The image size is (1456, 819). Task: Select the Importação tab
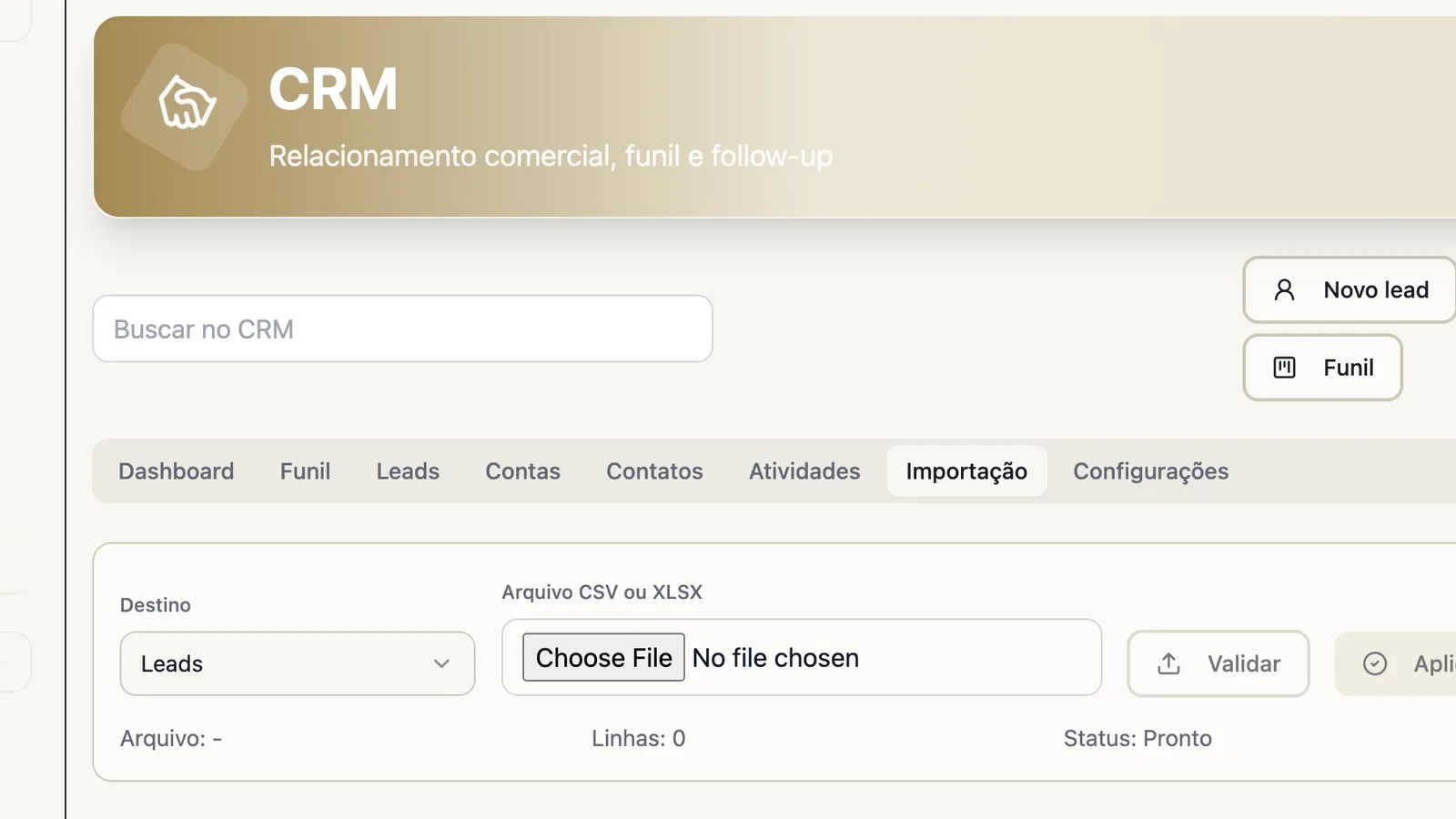(x=966, y=471)
